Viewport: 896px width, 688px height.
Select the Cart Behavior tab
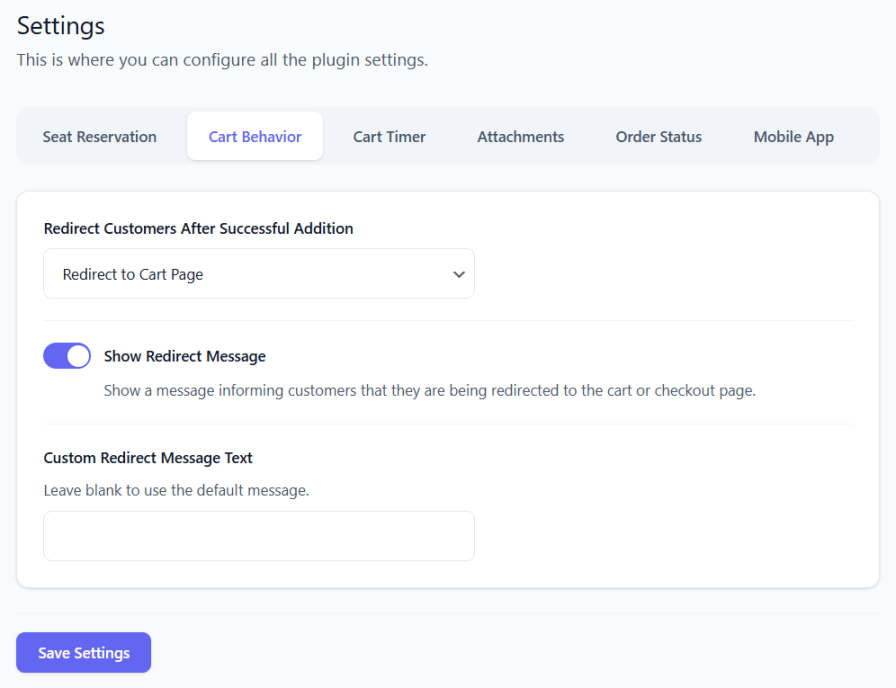tap(255, 137)
